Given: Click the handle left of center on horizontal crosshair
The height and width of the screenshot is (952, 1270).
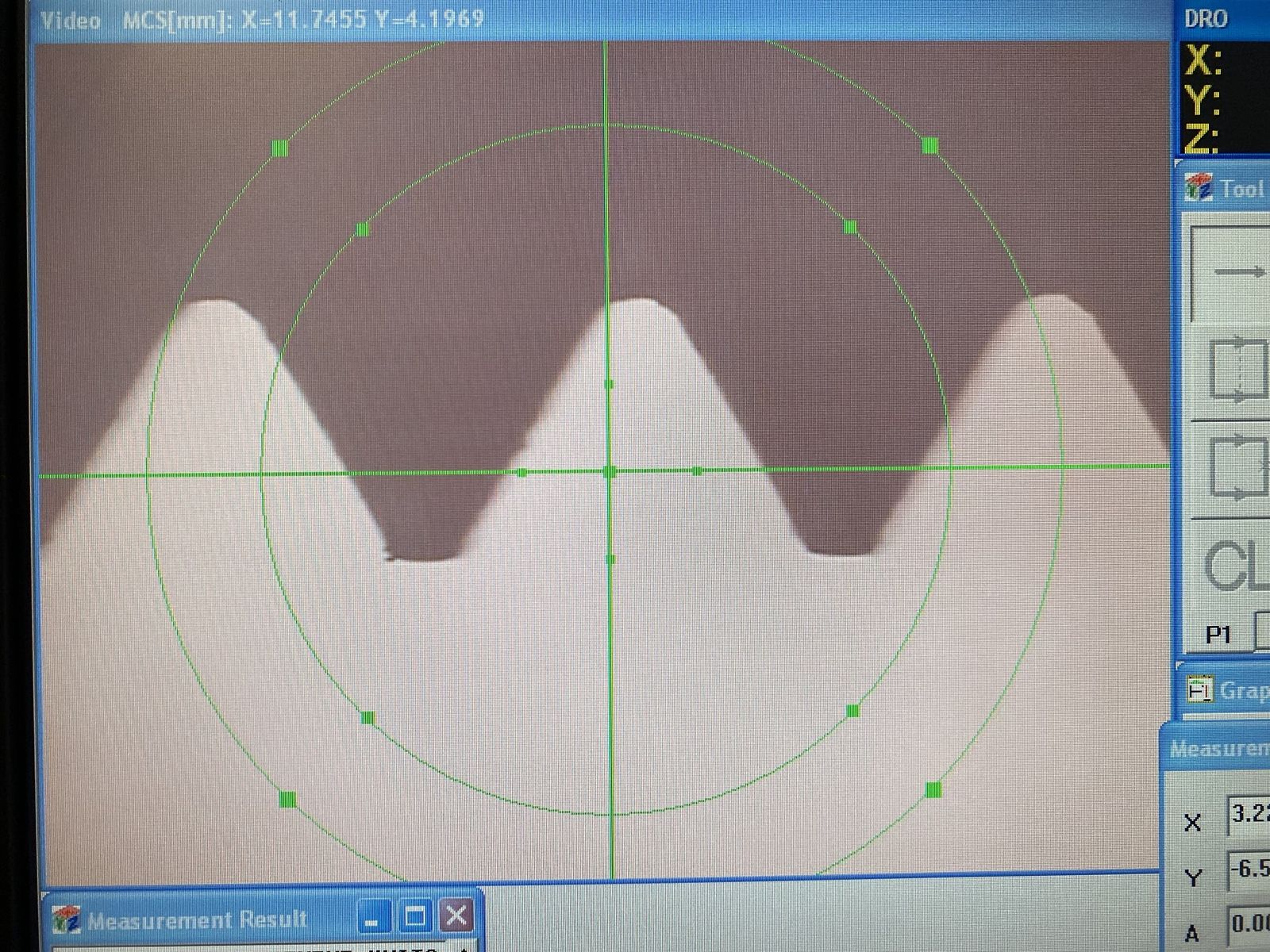Looking at the screenshot, I should point(521,473).
